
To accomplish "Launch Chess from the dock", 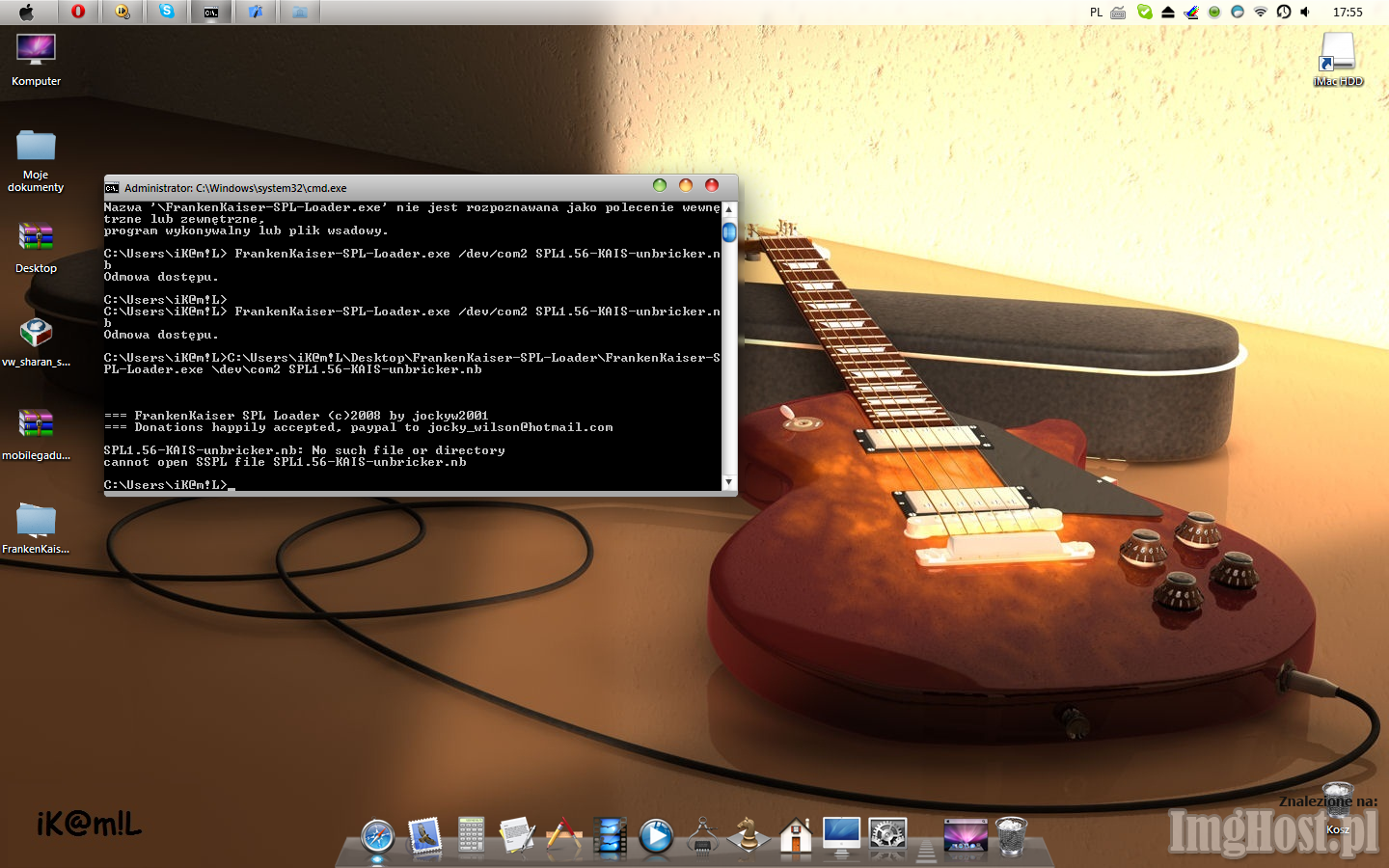I will 749,835.
